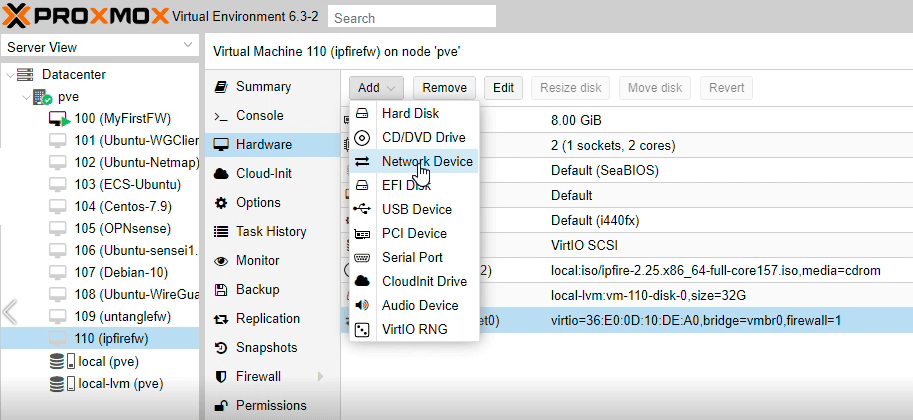Image resolution: width=913 pixels, height=420 pixels.
Task: Select the Default (SeaBIOS) row
Action: [x=627, y=171]
